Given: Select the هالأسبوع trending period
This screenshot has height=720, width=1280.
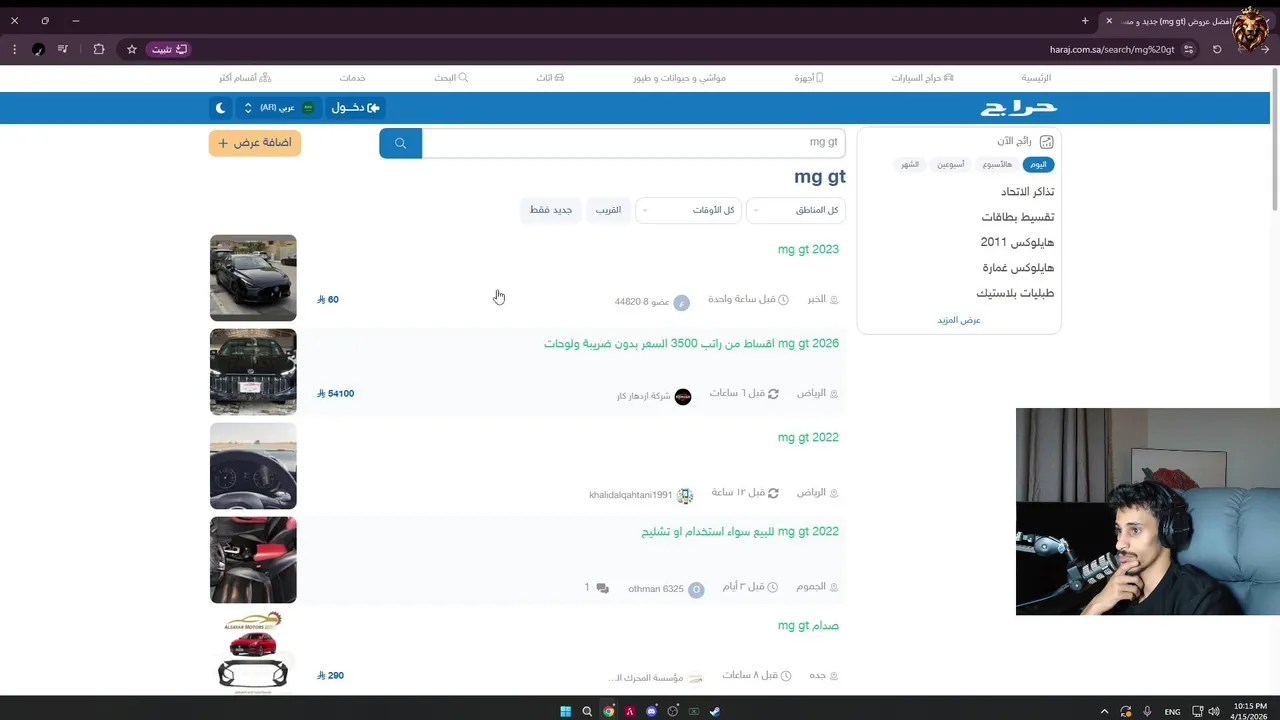Looking at the screenshot, I should tap(997, 164).
